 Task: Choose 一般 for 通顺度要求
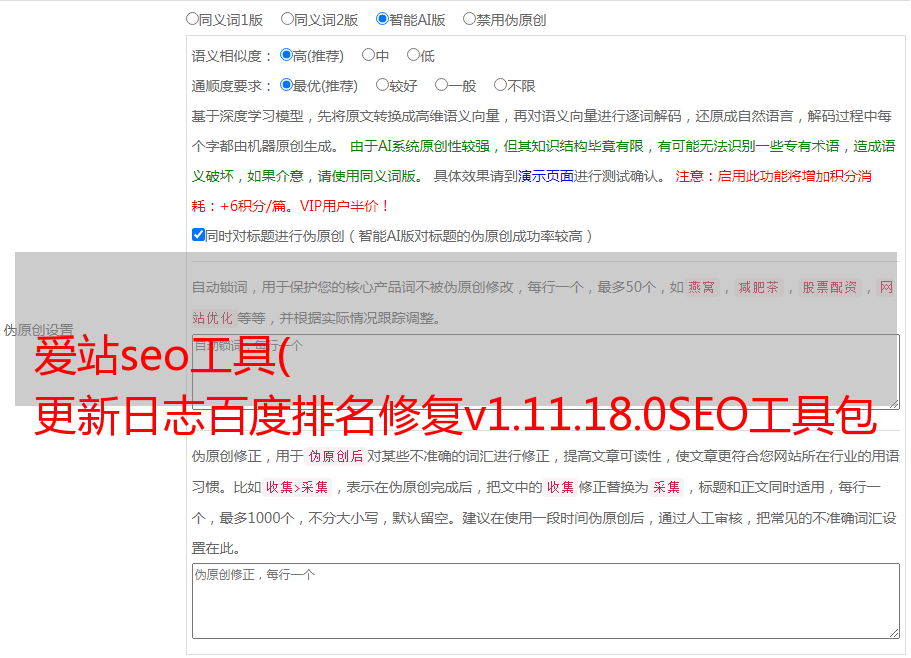(441, 85)
